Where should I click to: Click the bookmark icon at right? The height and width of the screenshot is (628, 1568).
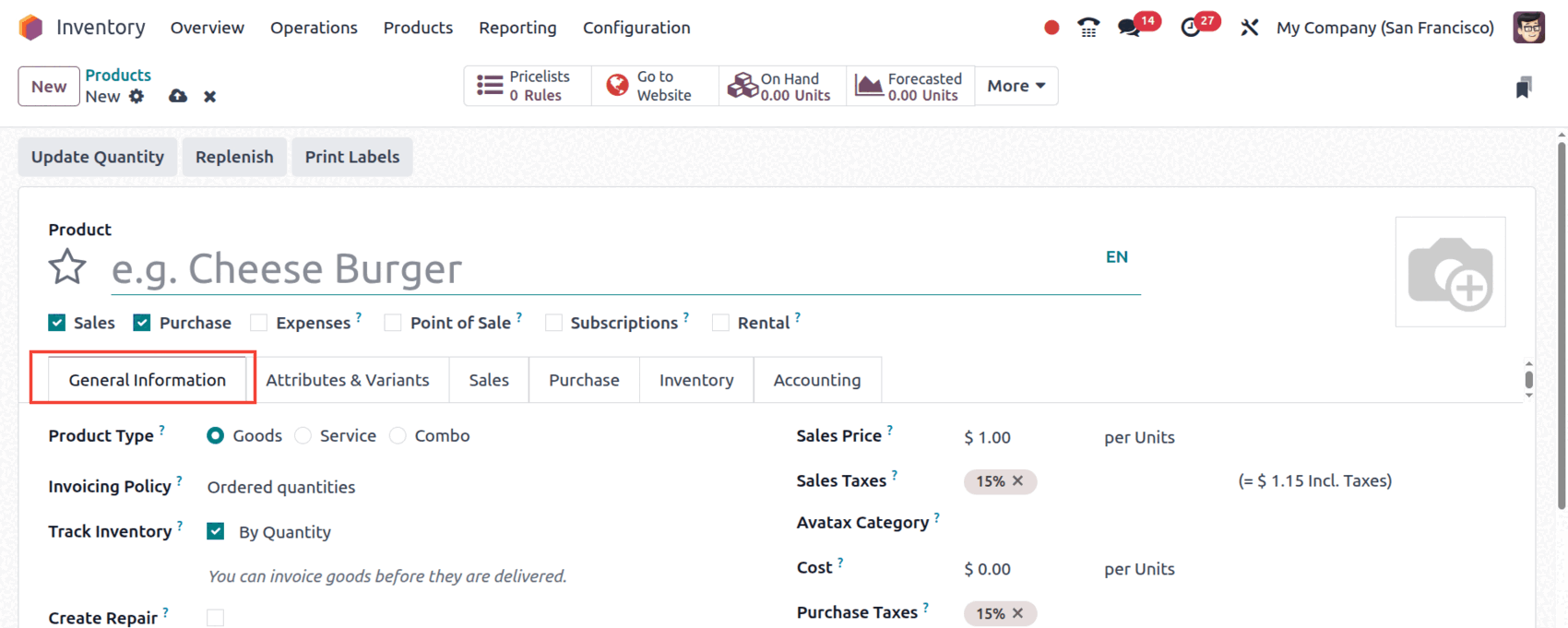tap(1524, 88)
